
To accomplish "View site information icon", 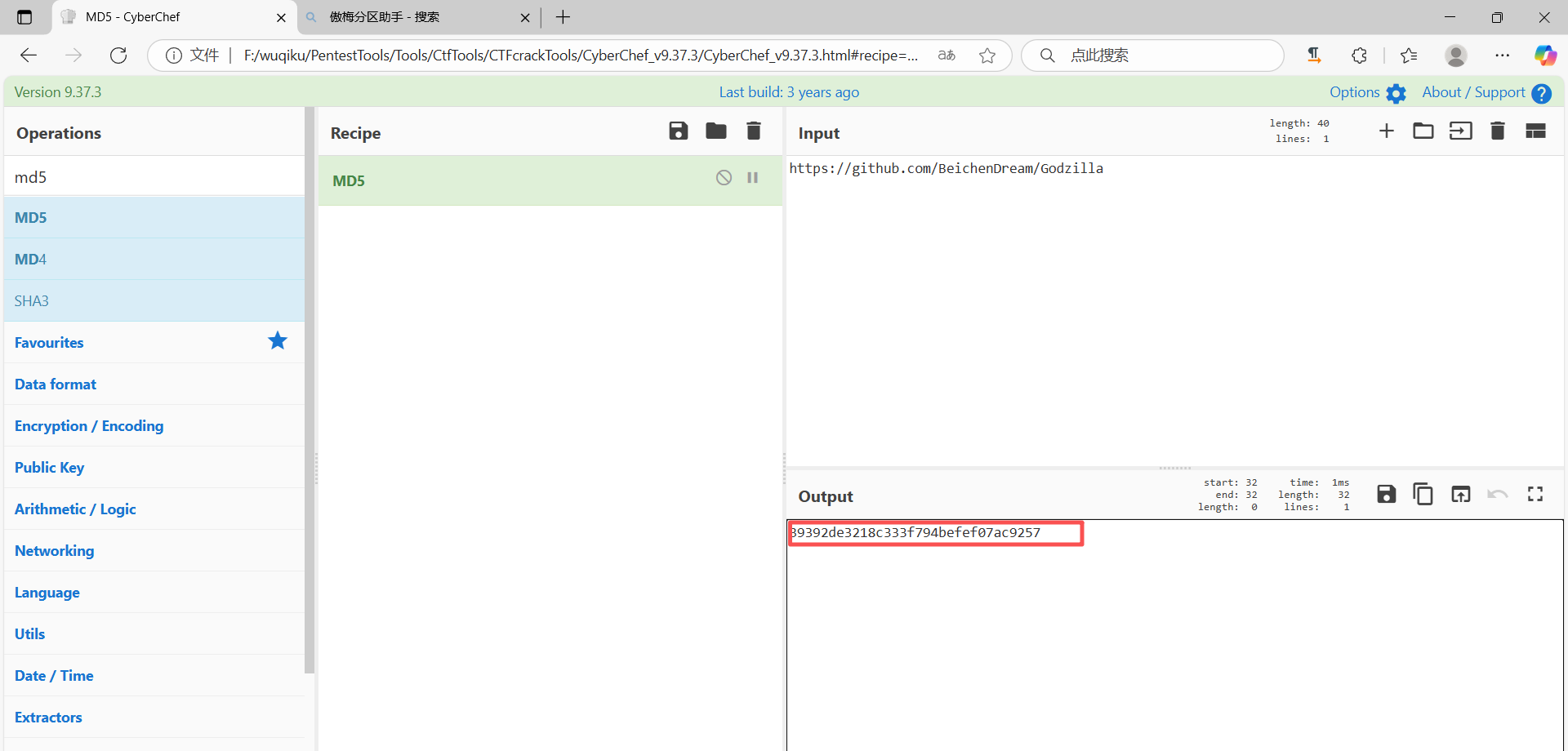I will (x=173, y=56).
